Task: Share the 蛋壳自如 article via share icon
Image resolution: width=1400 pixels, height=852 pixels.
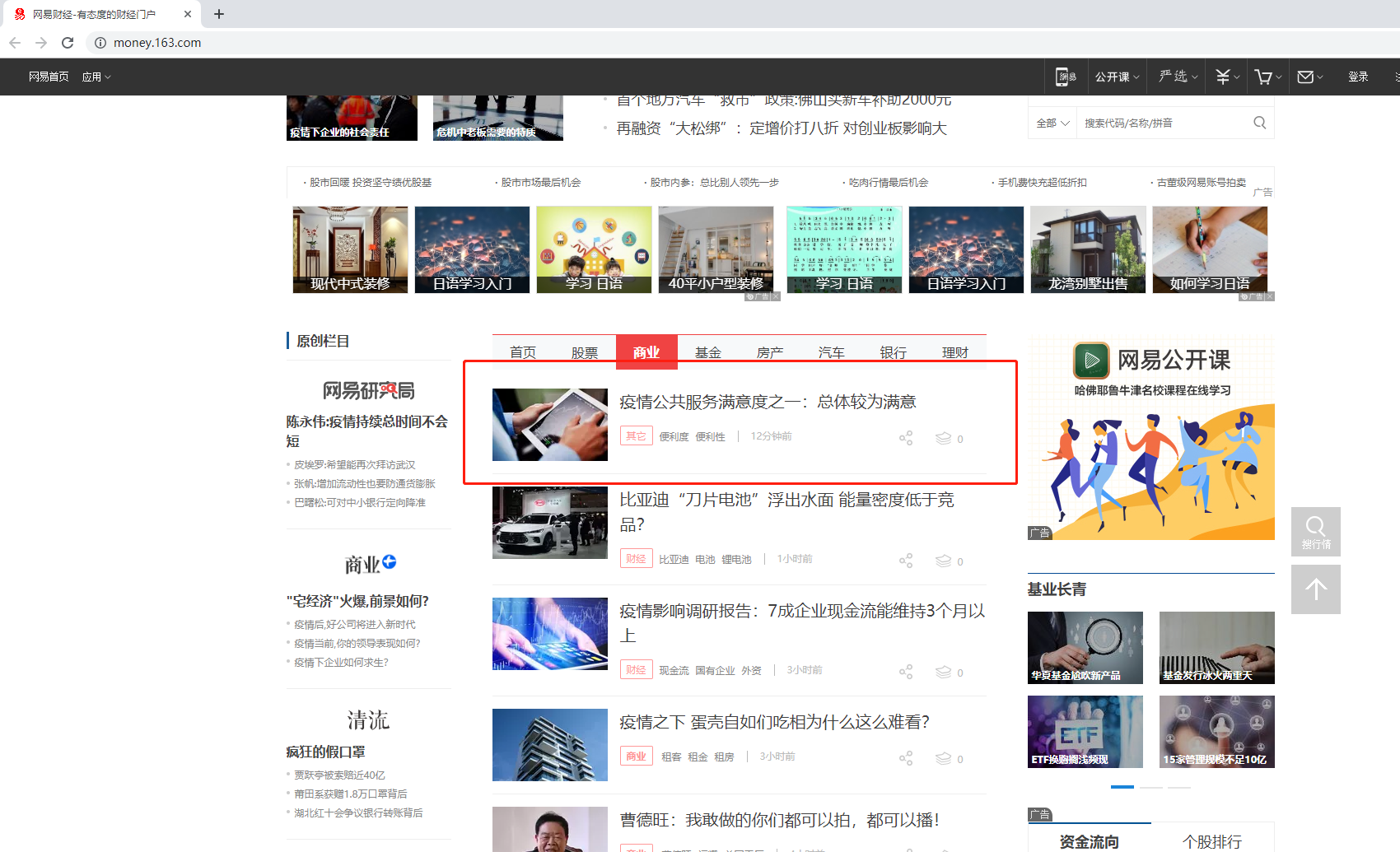Action: (x=906, y=758)
